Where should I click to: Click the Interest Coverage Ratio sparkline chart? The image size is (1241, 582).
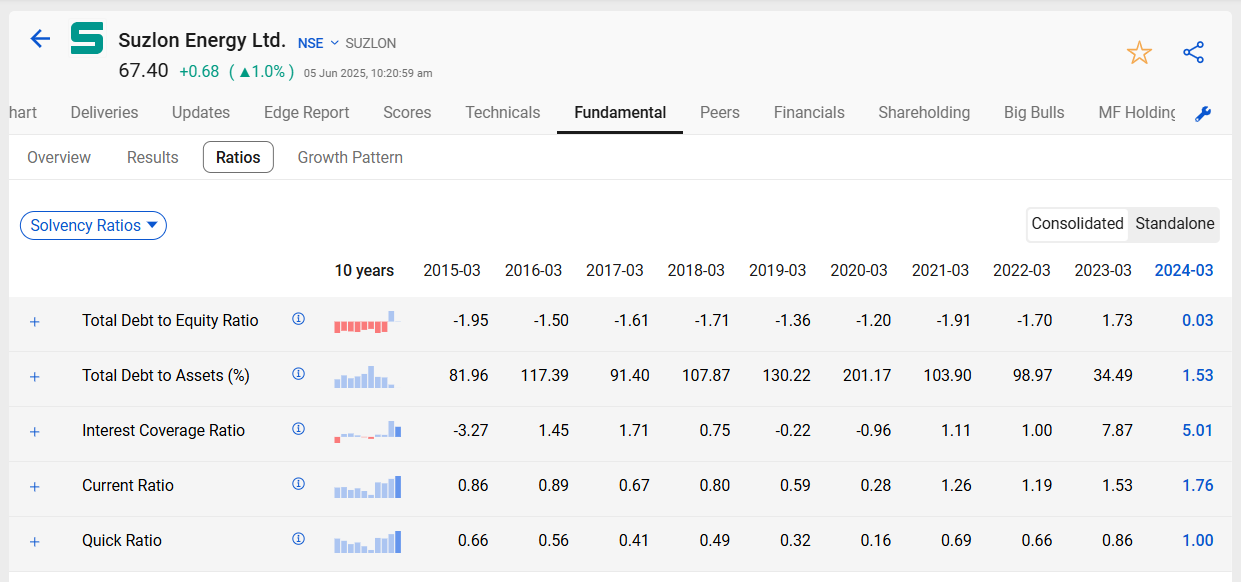[368, 430]
